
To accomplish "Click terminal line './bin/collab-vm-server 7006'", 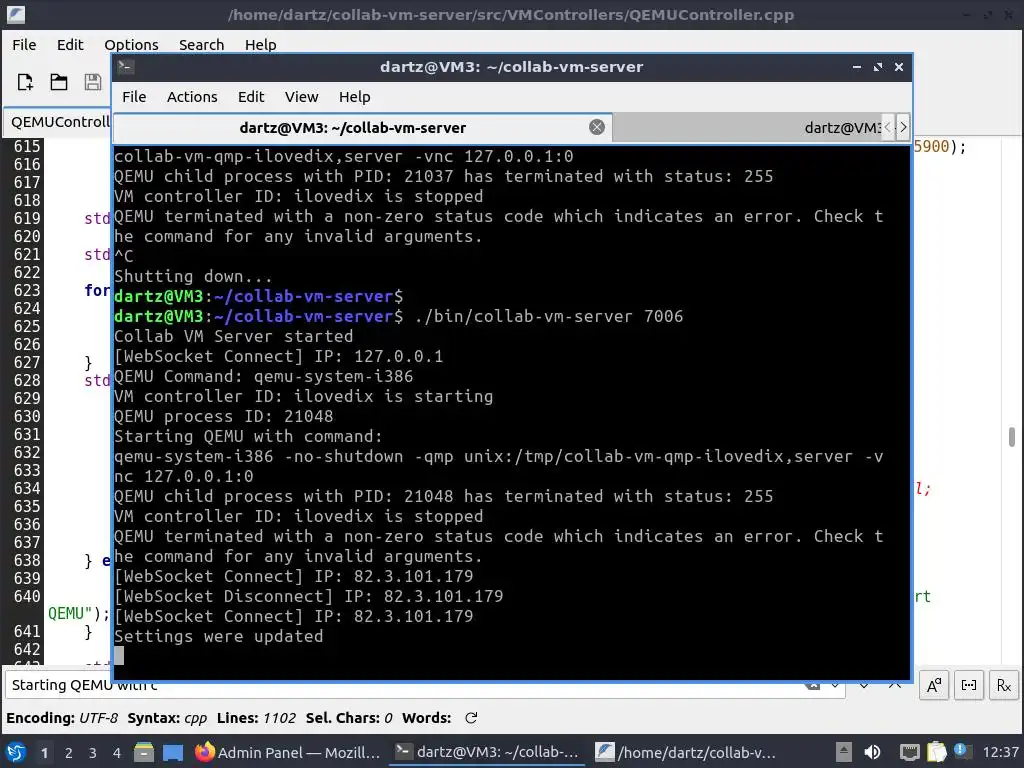I will pyautogui.click(x=549, y=316).
